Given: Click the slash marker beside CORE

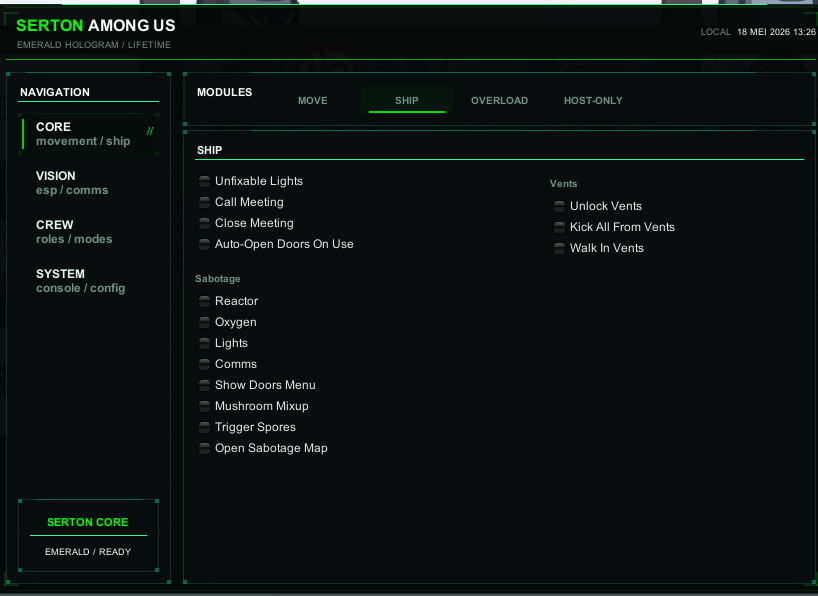Looking at the screenshot, I should [x=150, y=131].
